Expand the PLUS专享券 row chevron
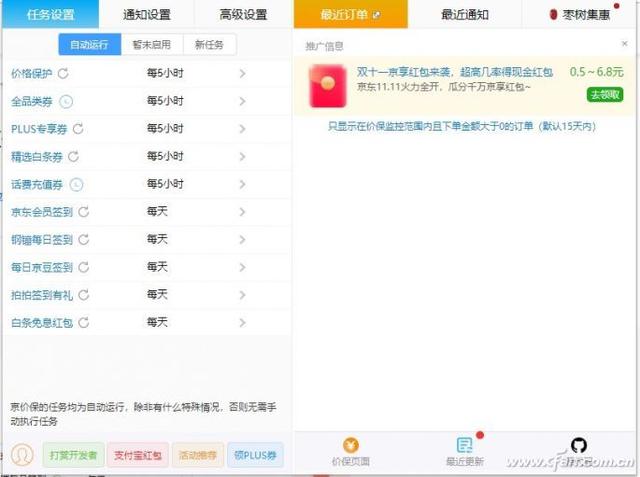 coord(242,129)
